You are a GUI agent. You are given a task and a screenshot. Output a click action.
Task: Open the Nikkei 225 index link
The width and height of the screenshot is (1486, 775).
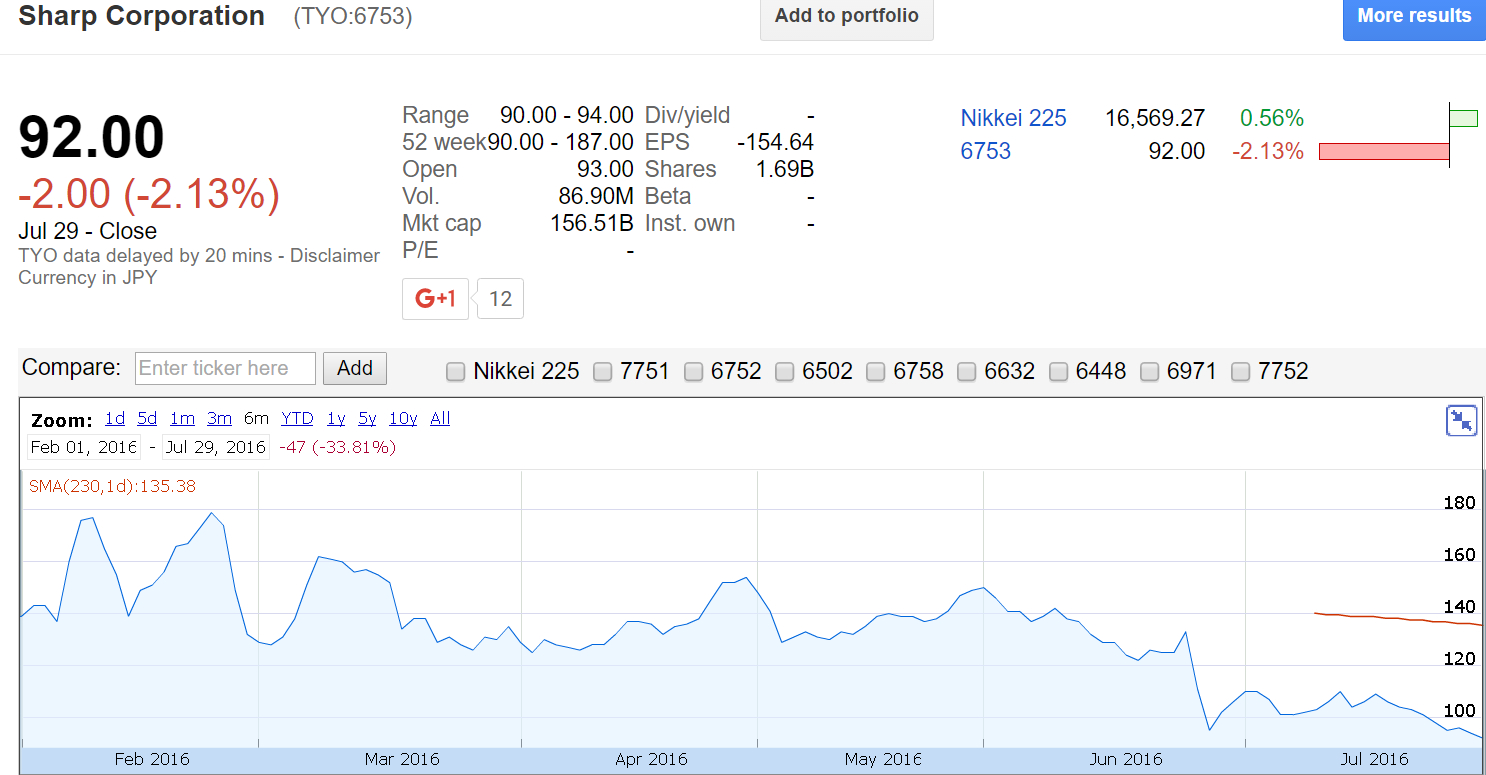click(1013, 118)
